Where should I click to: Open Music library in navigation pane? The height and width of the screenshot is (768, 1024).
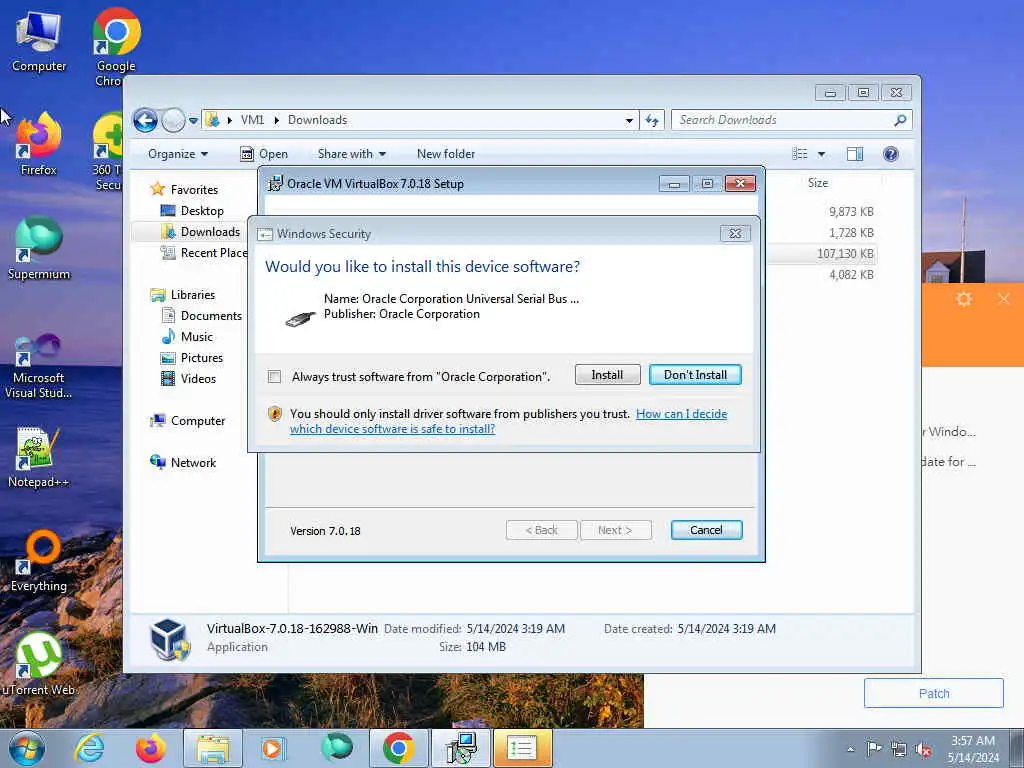[x=197, y=337]
